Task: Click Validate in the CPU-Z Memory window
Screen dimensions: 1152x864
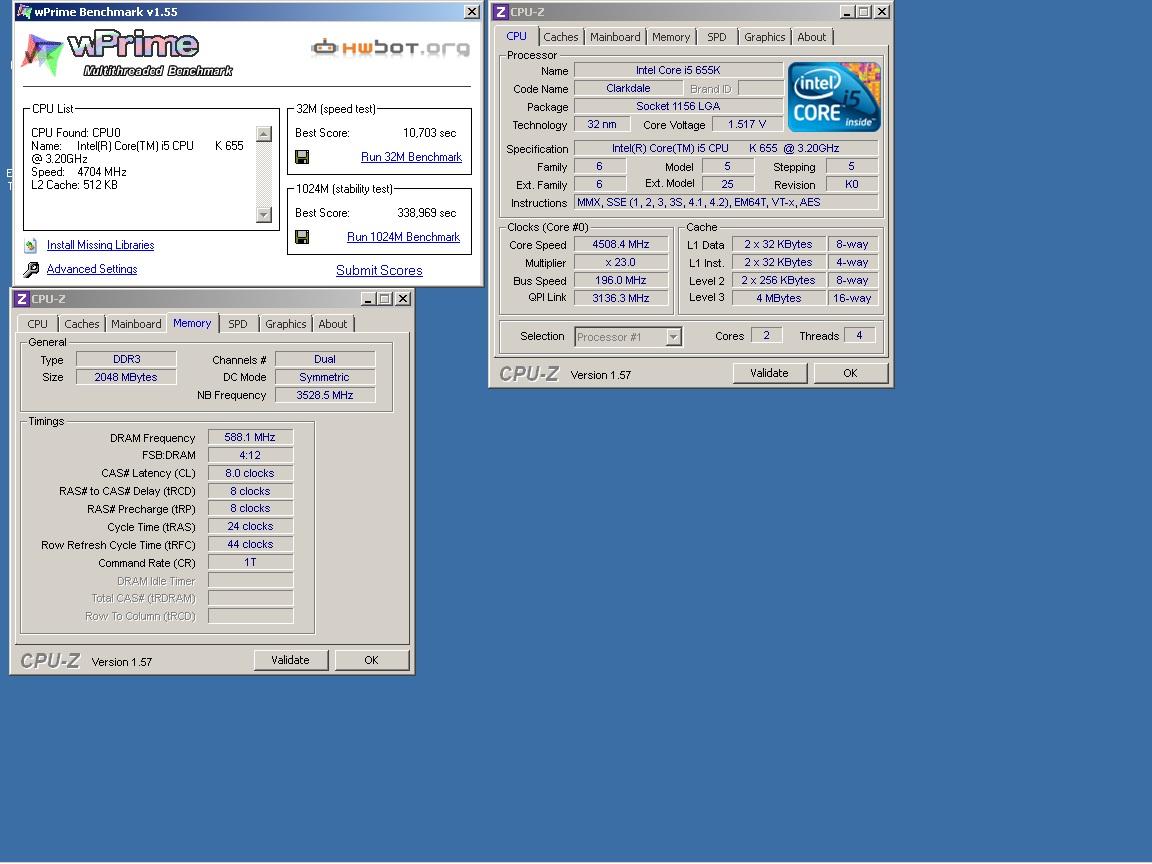Action: [x=290, y=660]
